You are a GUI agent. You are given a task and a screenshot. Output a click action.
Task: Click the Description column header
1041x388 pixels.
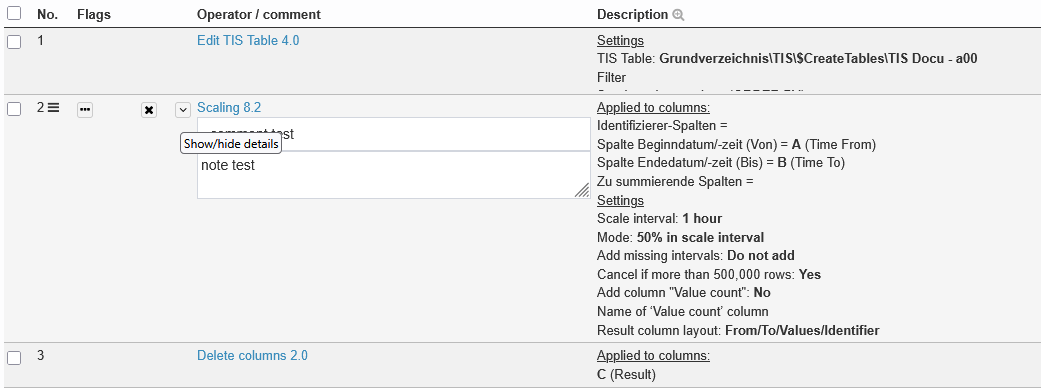tap(633, 14)
